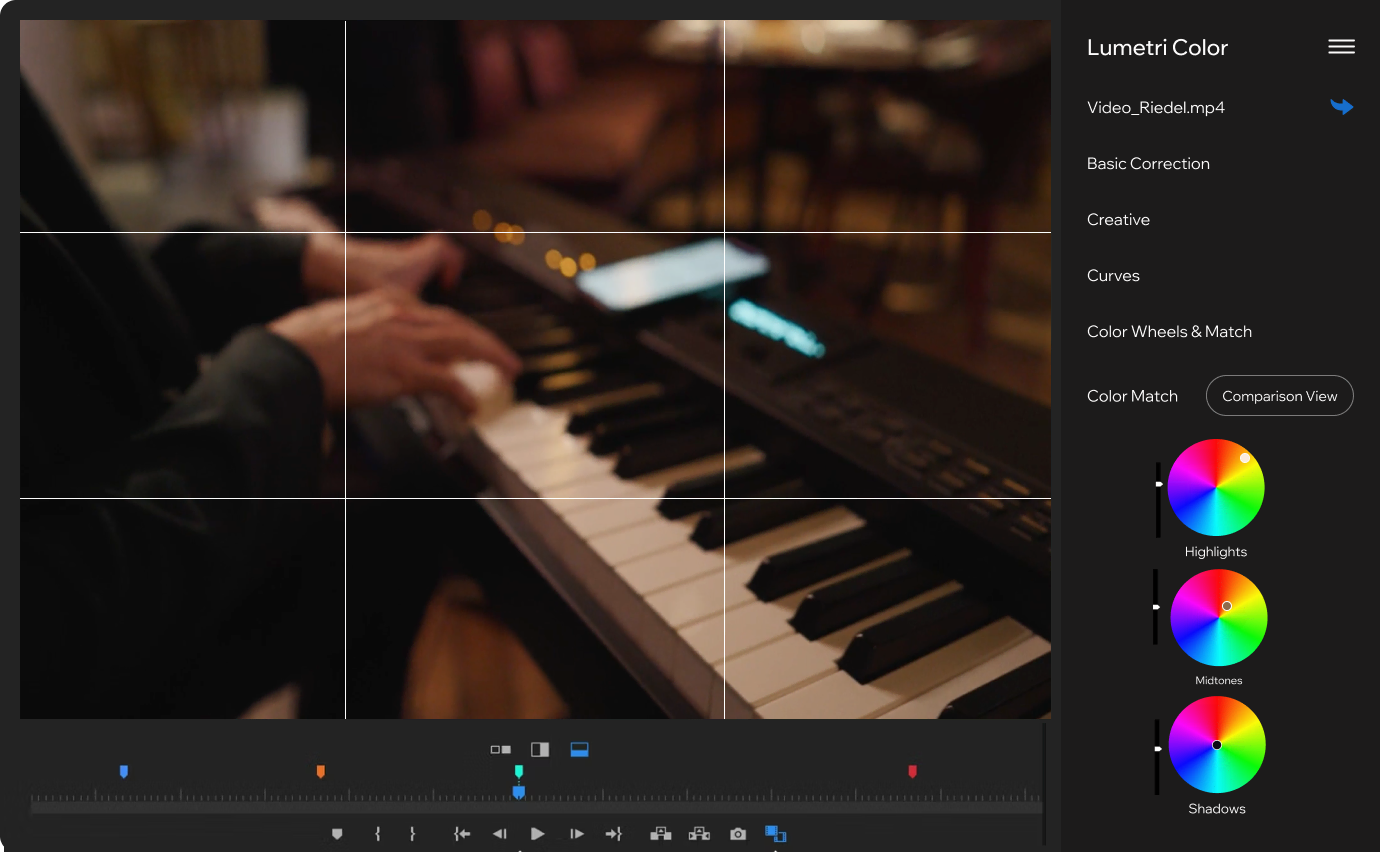Click the Shadows wheel label
The image size is (1380, 852).
click(x=1217, y=809)
